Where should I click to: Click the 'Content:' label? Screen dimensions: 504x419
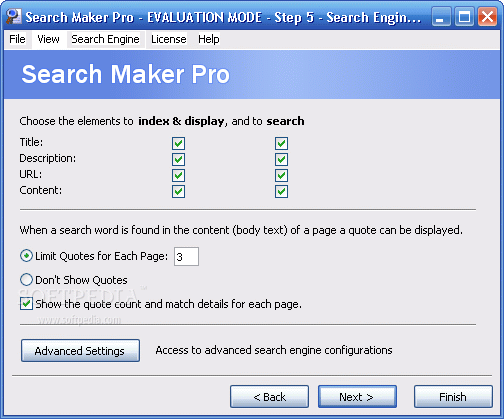click(41, 190)
